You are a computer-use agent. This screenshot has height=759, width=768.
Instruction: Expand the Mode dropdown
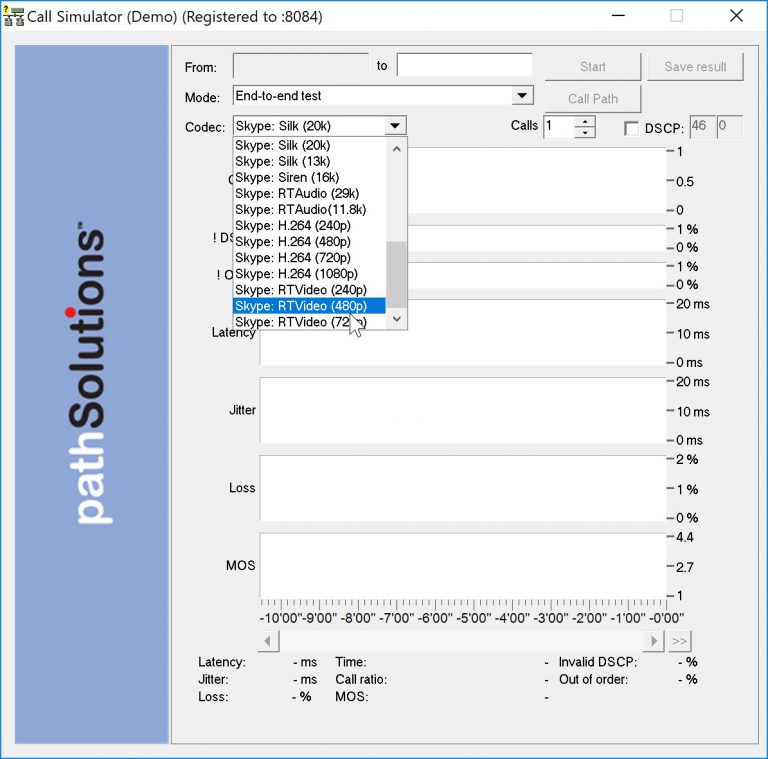[522, 96]
